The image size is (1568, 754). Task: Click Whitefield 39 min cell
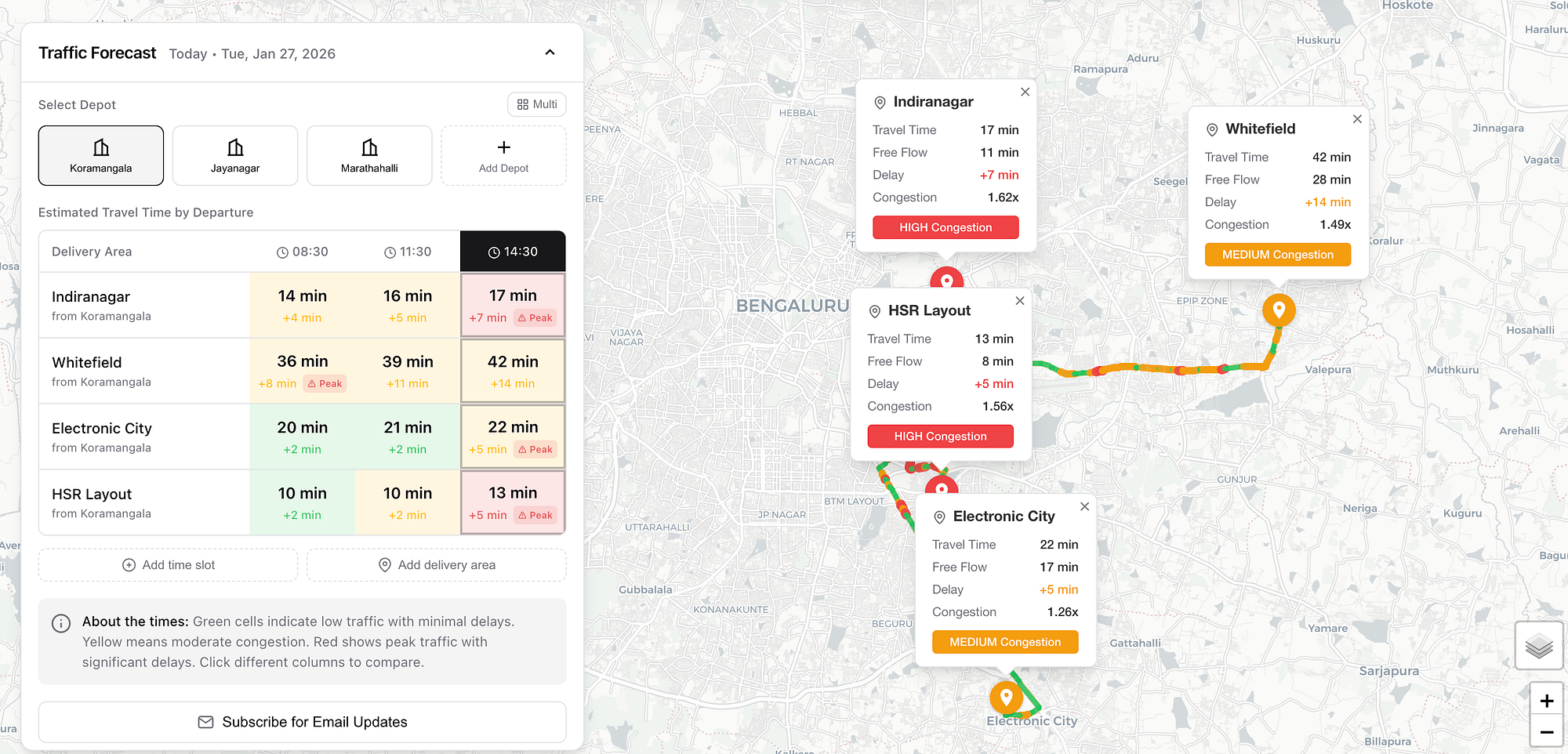tap(408, 371)
